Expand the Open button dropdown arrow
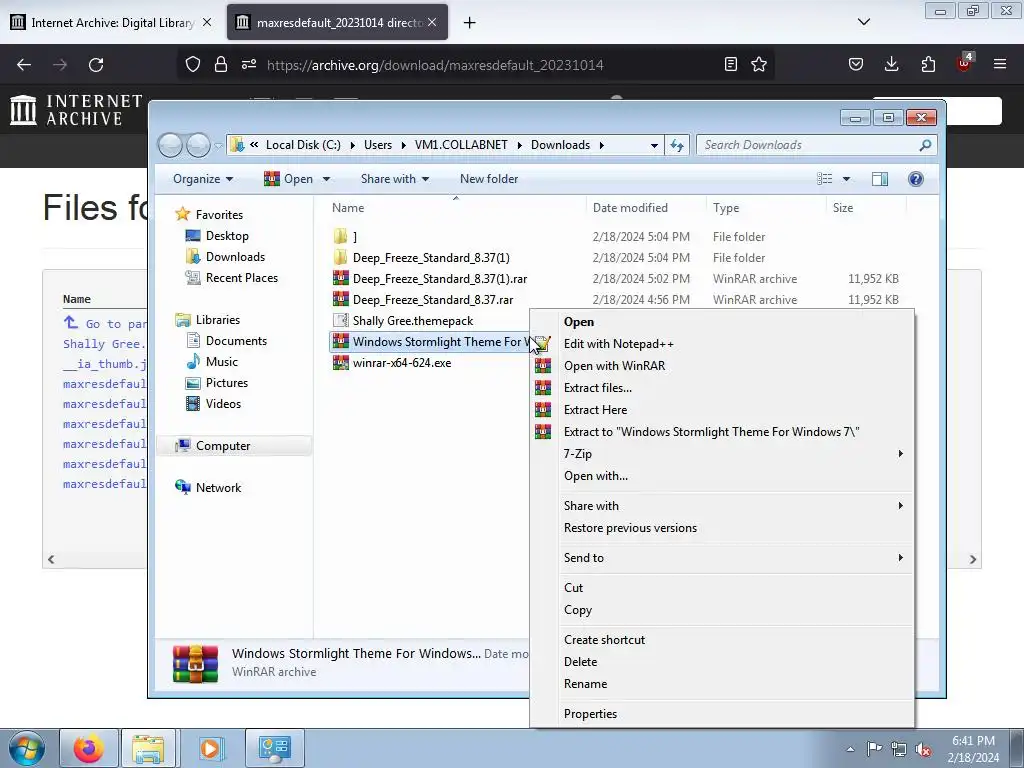The width and height of the screenshot is (1024, 768). coord(327,179)
